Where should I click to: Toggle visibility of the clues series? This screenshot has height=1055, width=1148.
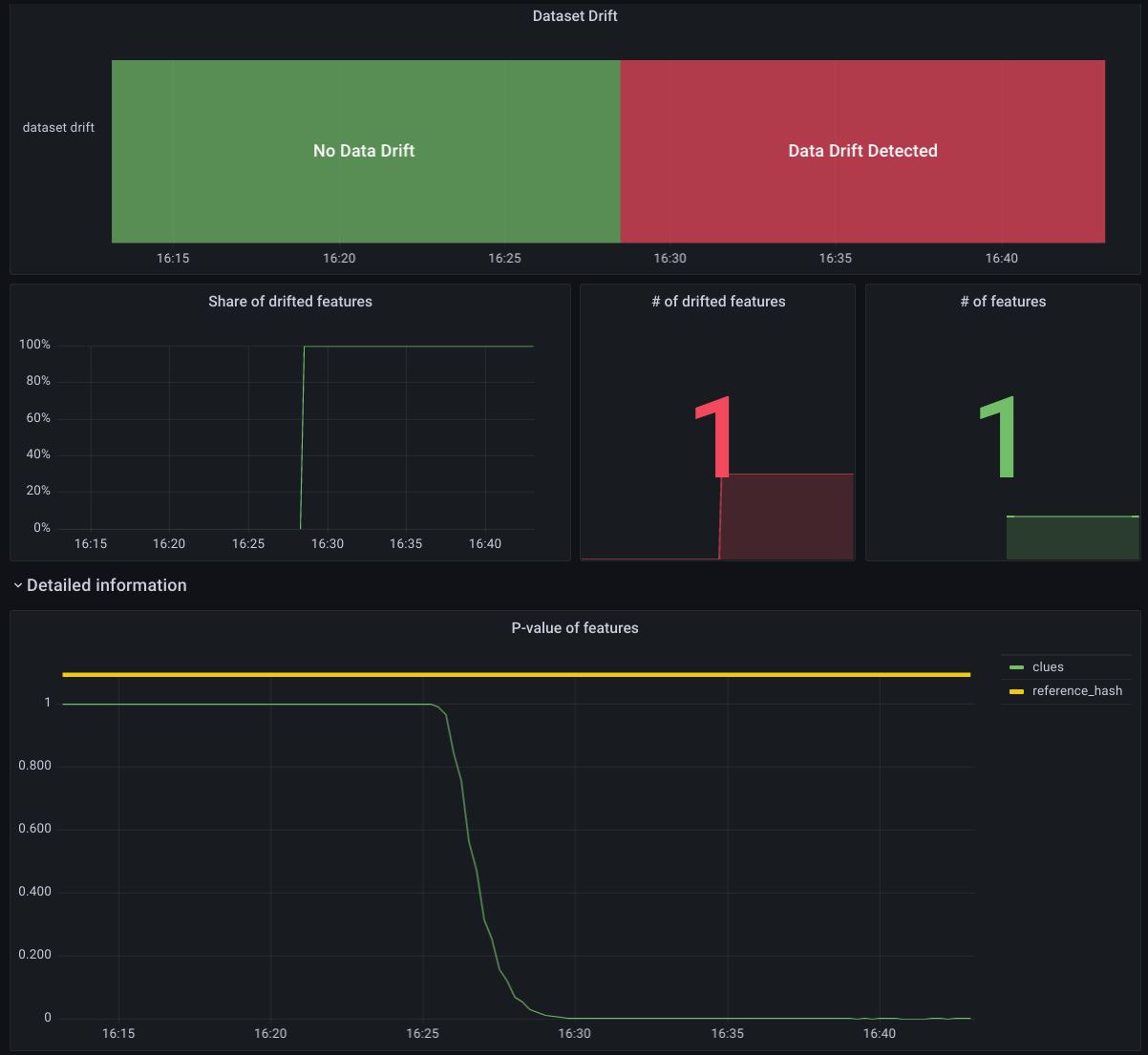[1048, 666]
